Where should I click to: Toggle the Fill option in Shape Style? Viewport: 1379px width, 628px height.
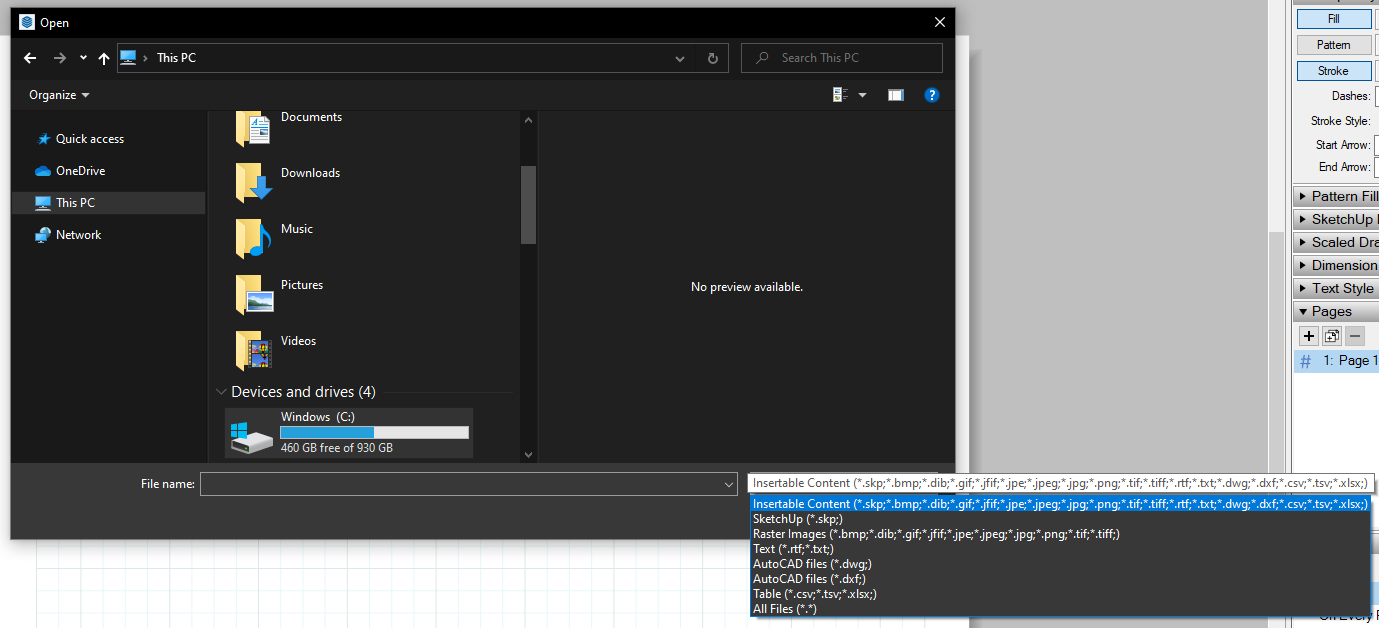[x=1334, y=18]
